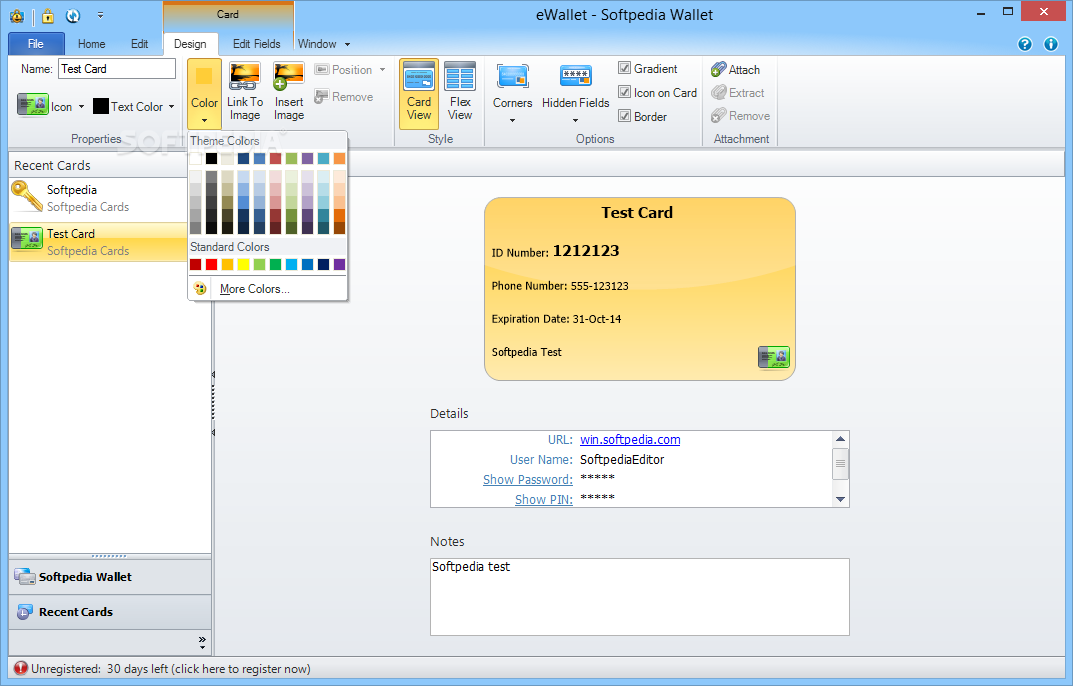Click the Card contextual tab header

tap(228, 14)
